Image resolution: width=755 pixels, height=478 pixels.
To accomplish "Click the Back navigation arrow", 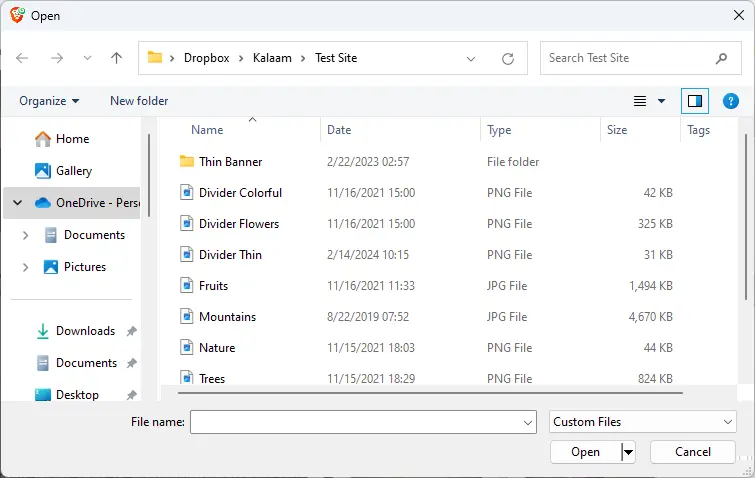I will [22, 58].
